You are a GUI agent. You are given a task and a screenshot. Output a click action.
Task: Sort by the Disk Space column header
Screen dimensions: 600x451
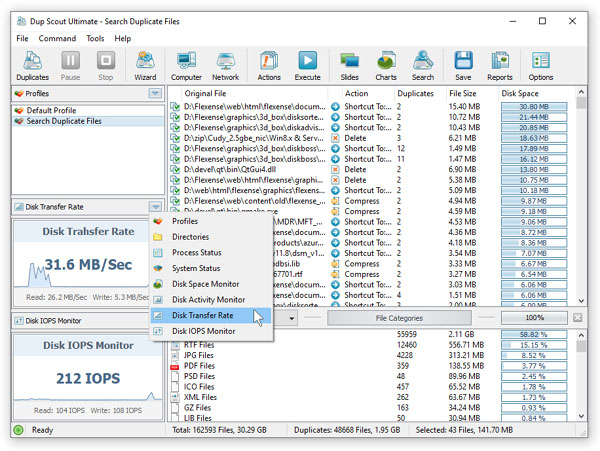coord(520,93)
